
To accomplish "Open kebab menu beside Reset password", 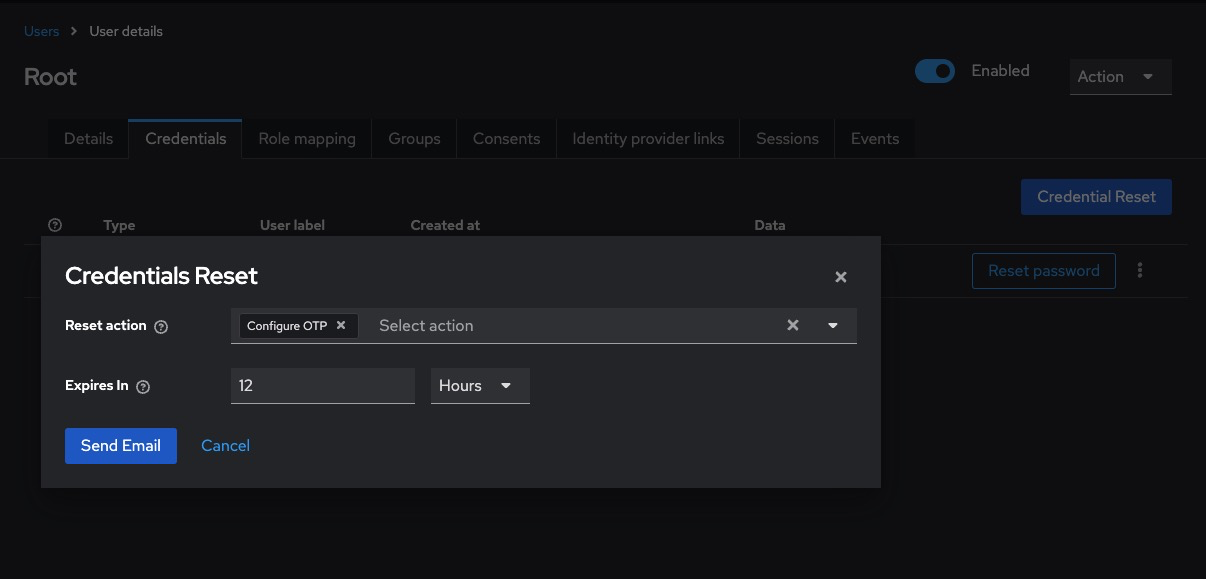I will coord(1140,271).
